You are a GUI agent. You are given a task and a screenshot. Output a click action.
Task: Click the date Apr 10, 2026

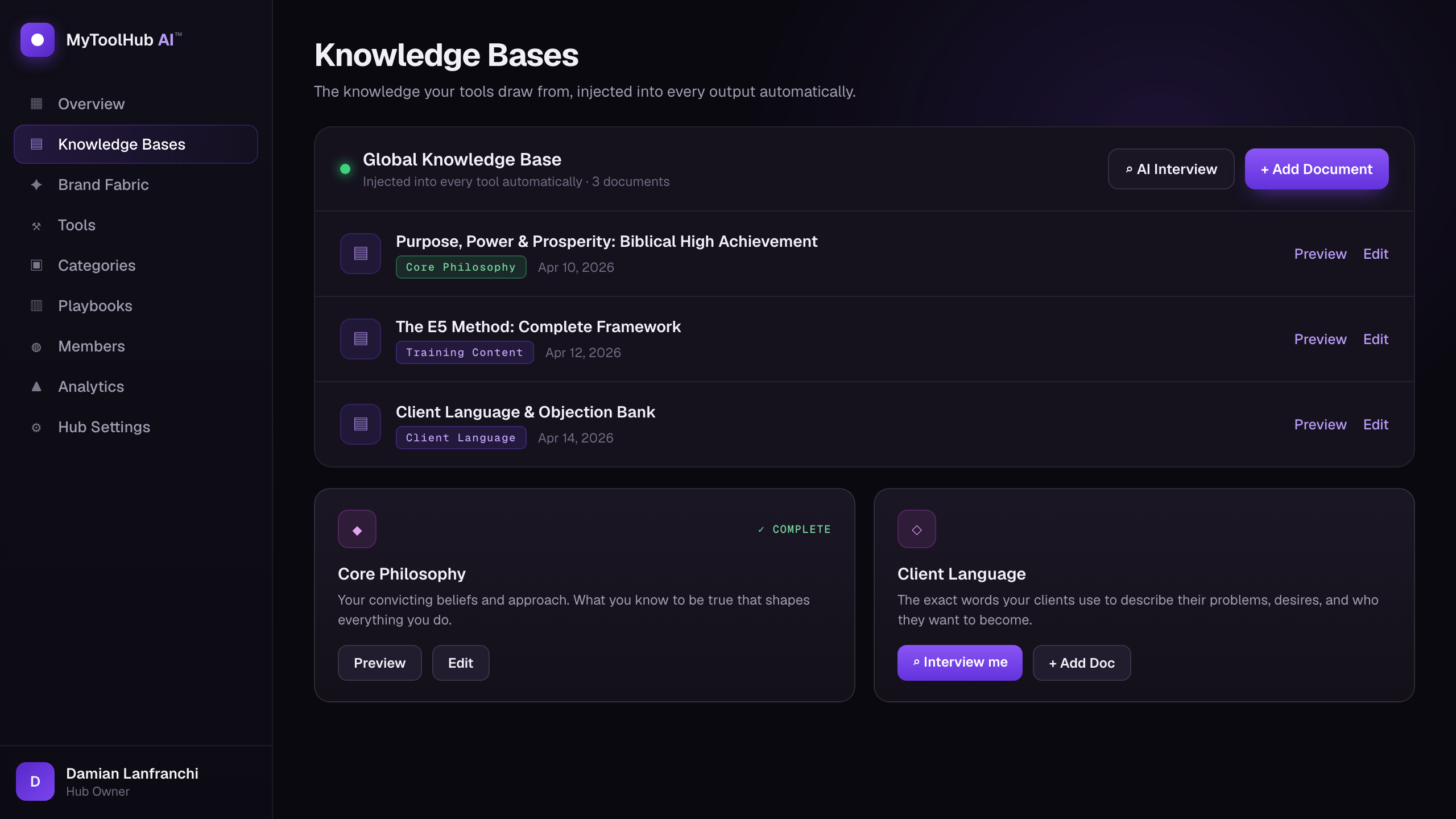[576, 267]
